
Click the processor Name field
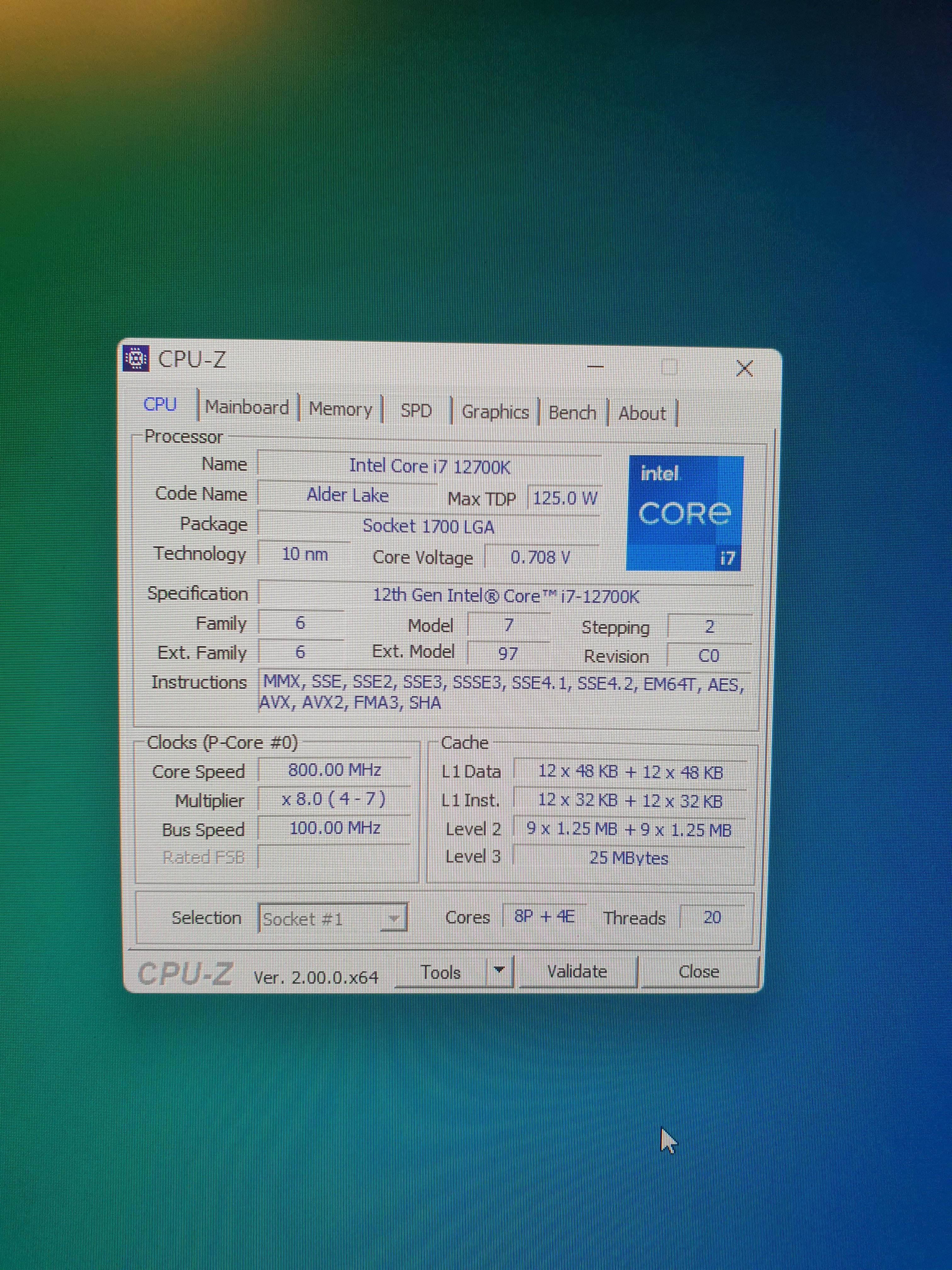click(429, 466)
